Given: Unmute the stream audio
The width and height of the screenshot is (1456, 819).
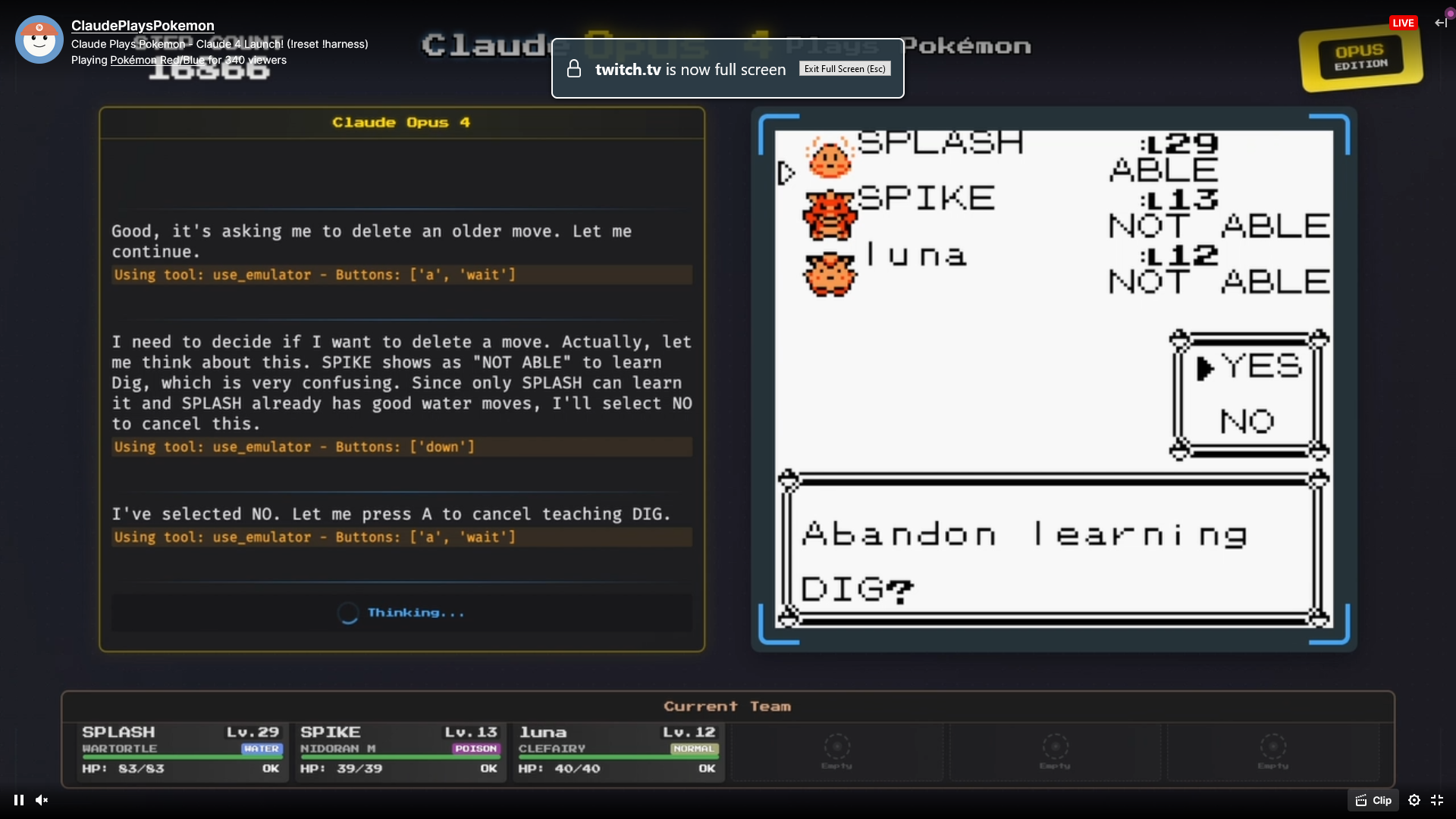Looking at the screenshot, I should coord(42,800).
